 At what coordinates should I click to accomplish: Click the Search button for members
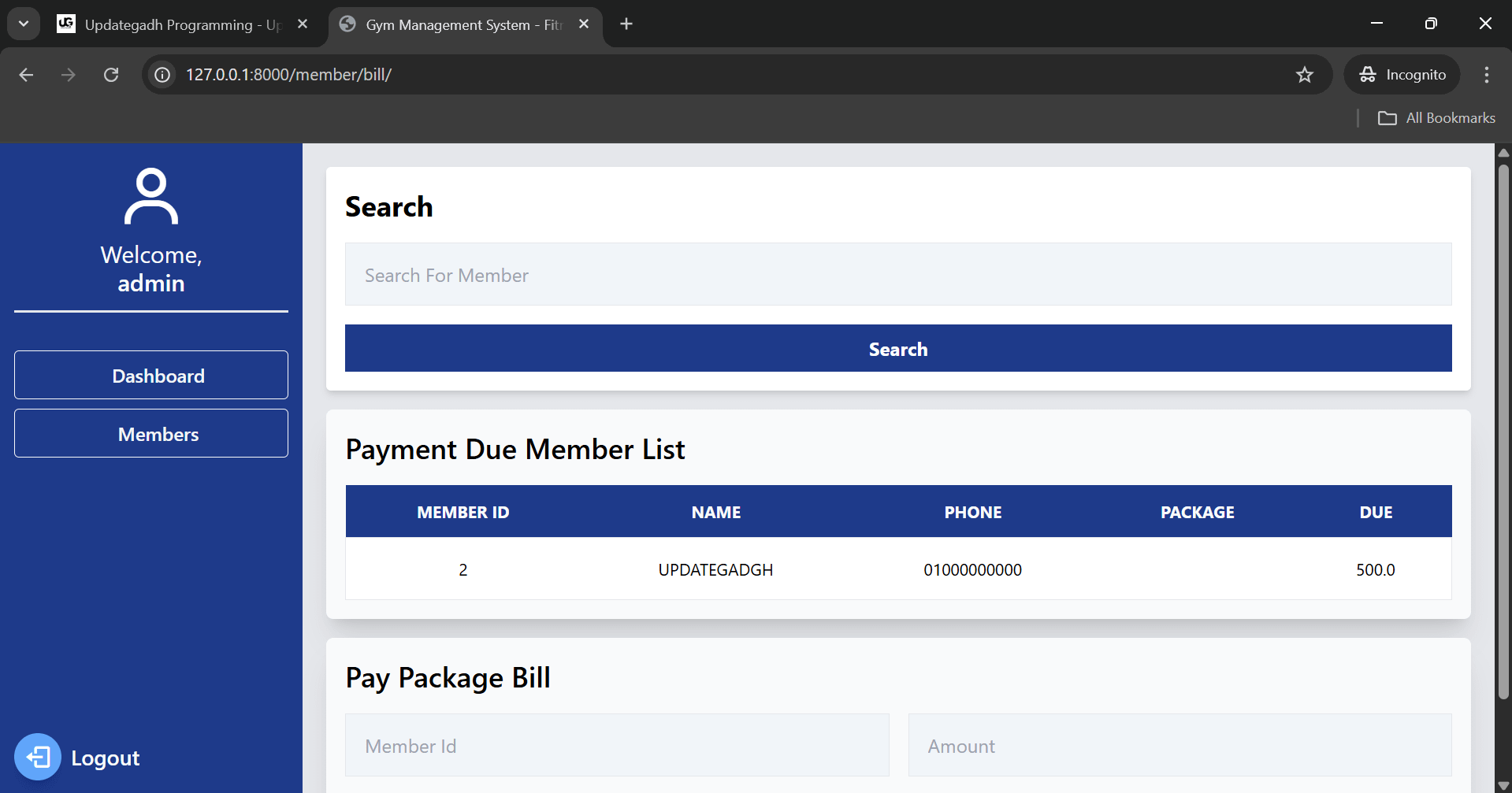[897, 348]
